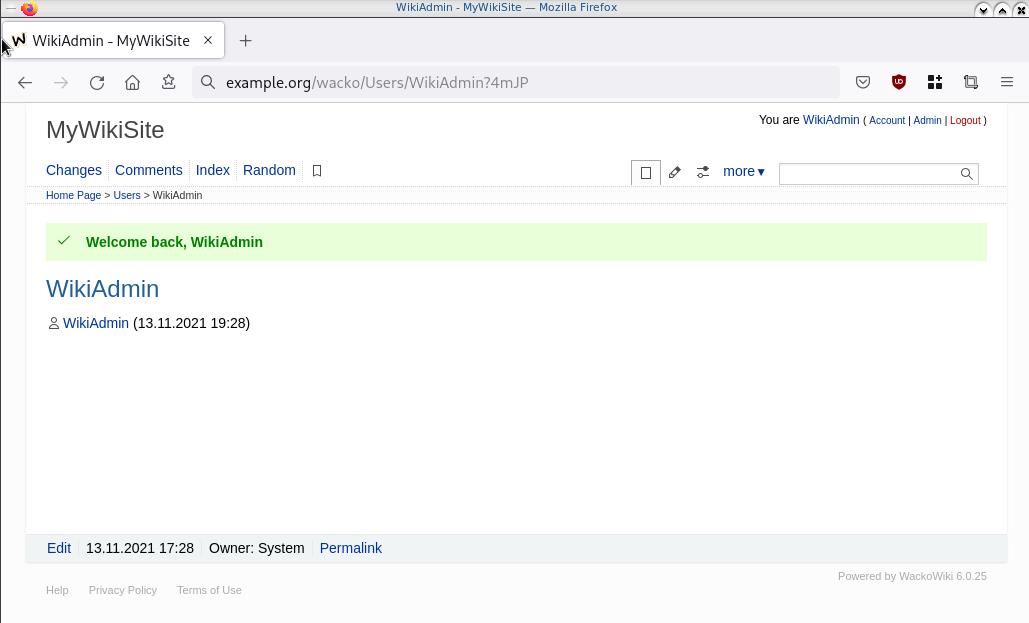Select the WikiAdmin - MyWikiSite tab
The image size is (1029, 623).
pos(110,41)
